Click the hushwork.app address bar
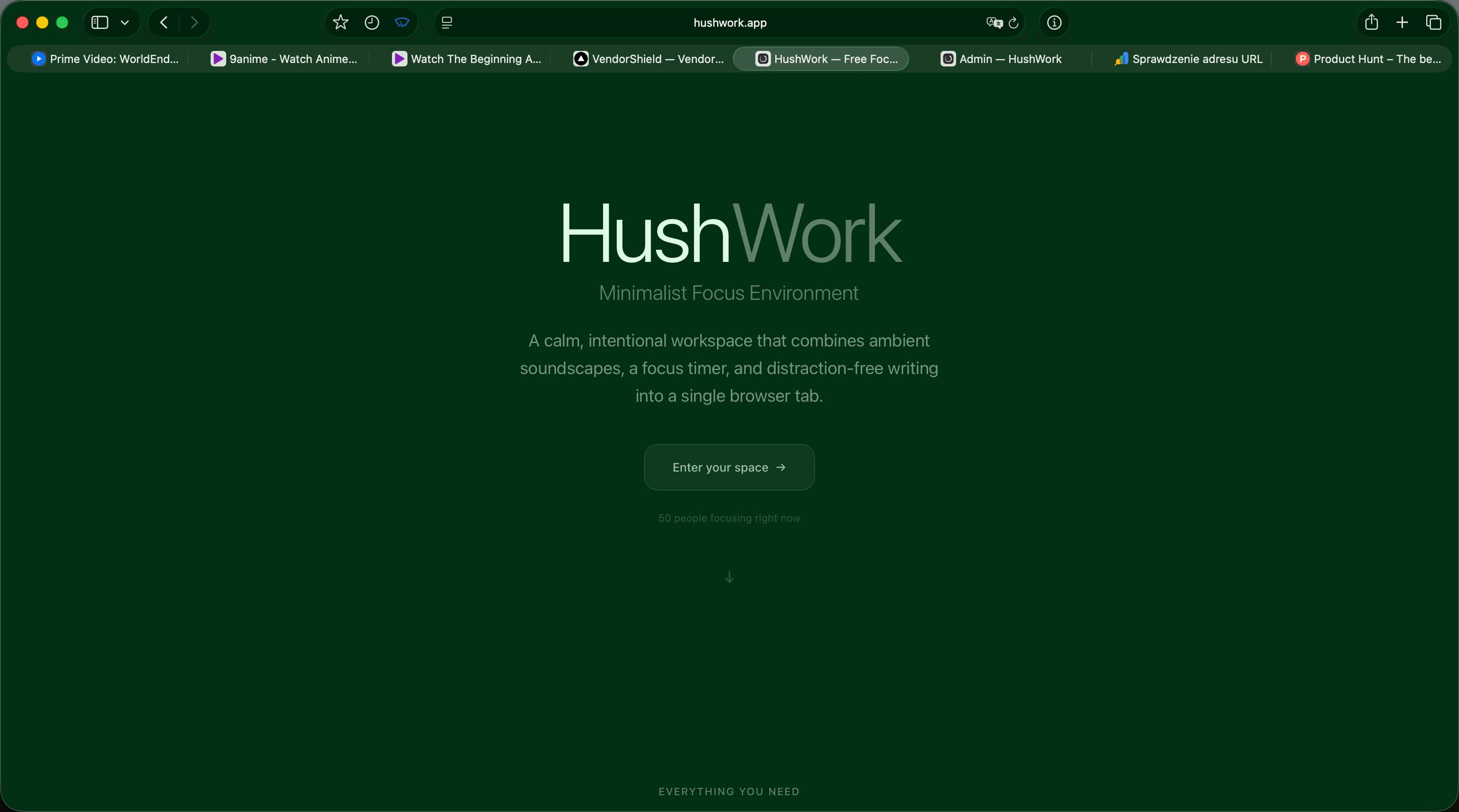This screenshot has width=1459, height=812. [x=729, y=22]
